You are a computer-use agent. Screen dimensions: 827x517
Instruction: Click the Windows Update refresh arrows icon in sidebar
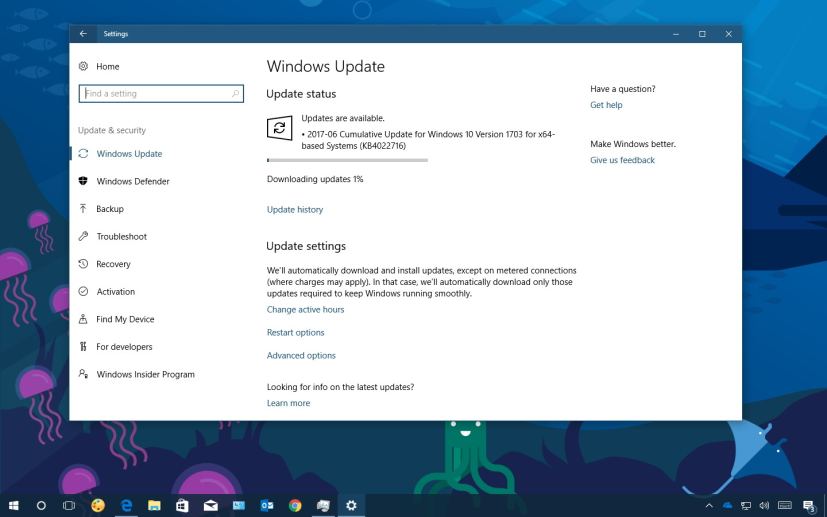pyautogui.click(x=83, y=154)
